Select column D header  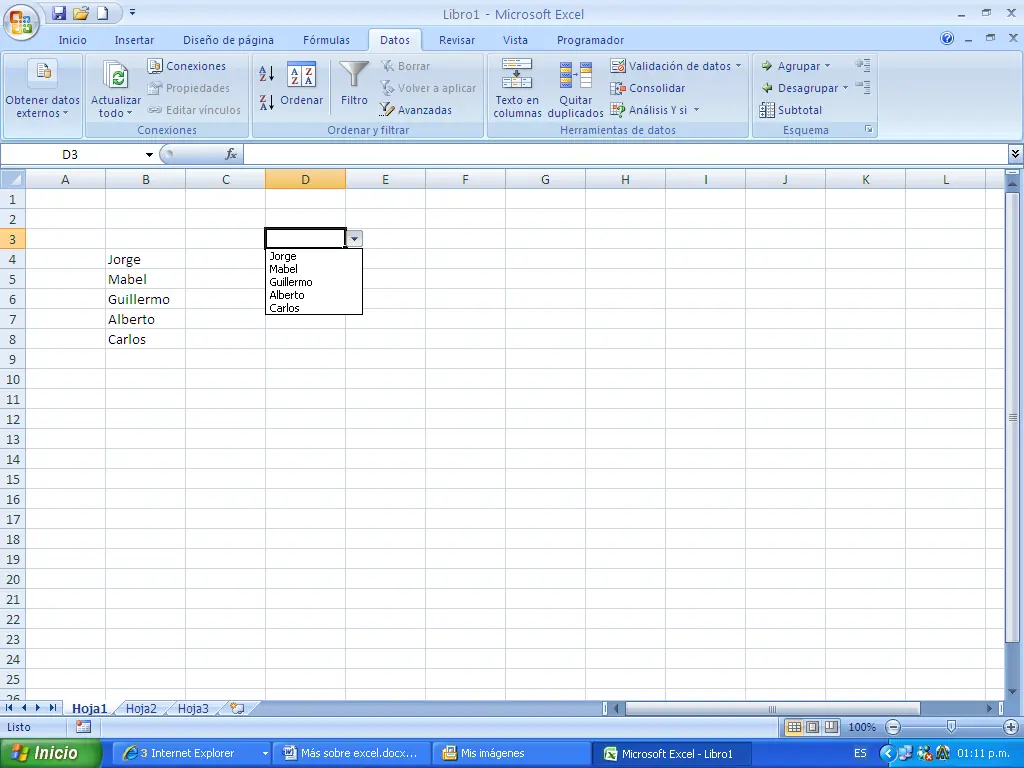coord(305,179)
